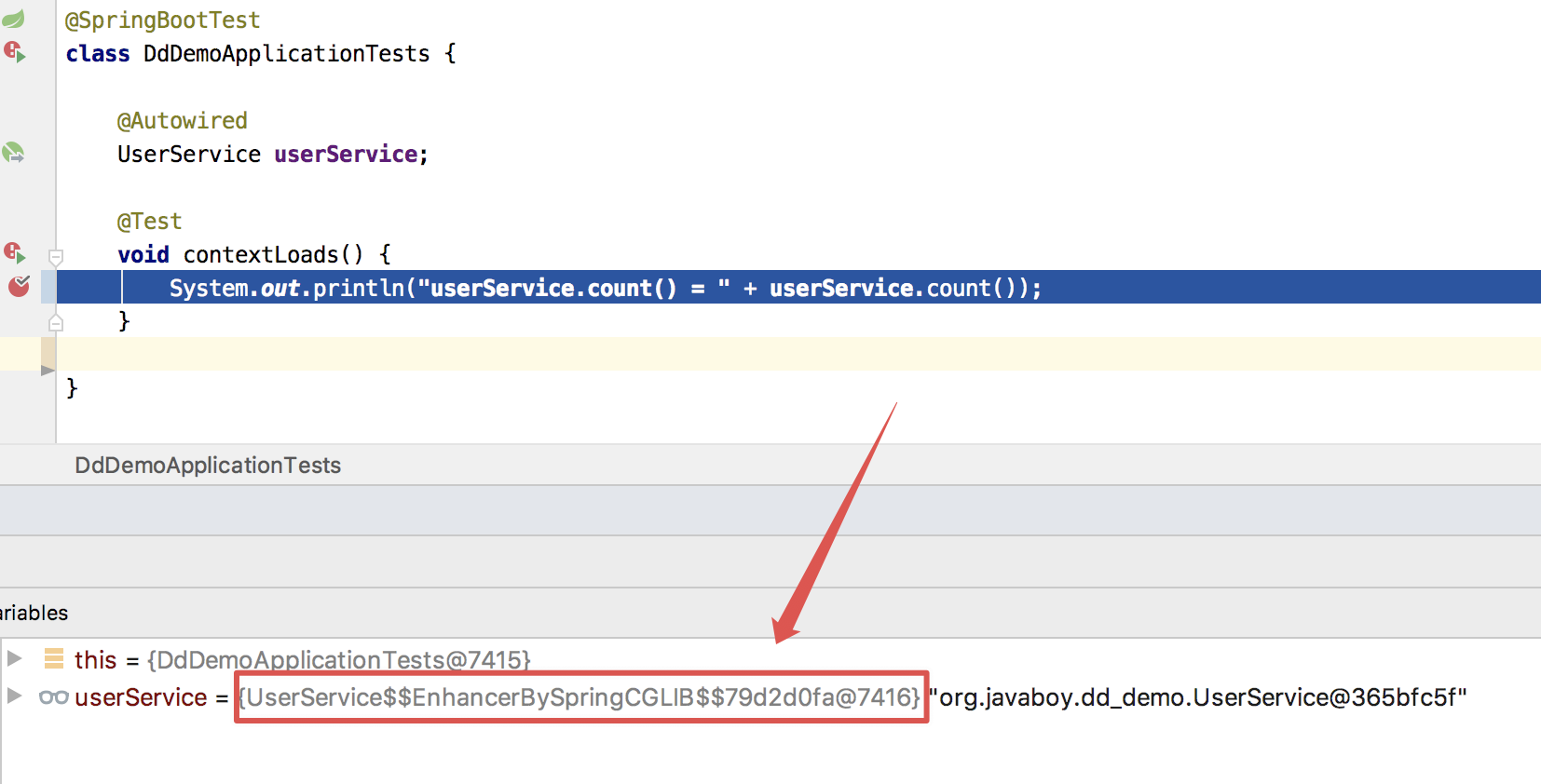The image size is (1541, 784).
Task: Expand the 'this' variable node
Action: click(x=14, y=658)
